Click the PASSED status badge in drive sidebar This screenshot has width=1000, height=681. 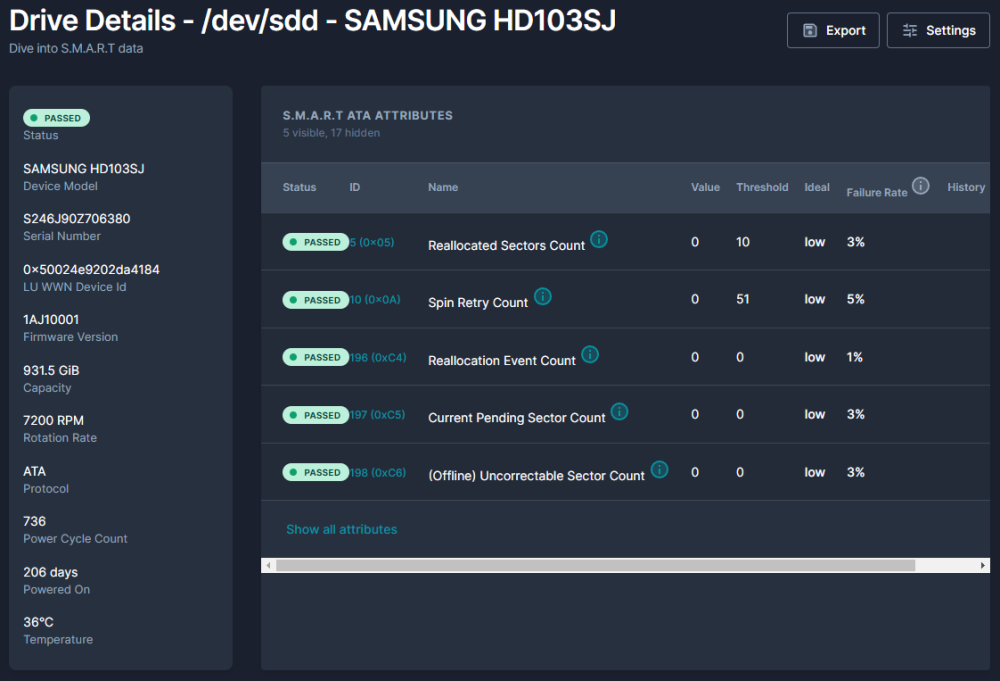point(57,118)
